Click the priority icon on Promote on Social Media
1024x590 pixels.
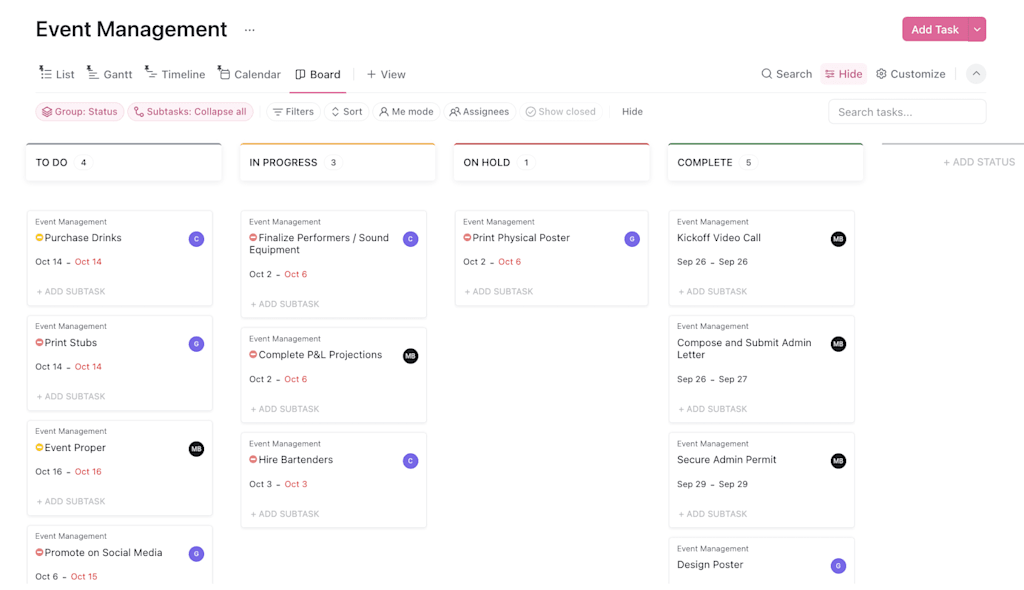(x=39, y=553)
